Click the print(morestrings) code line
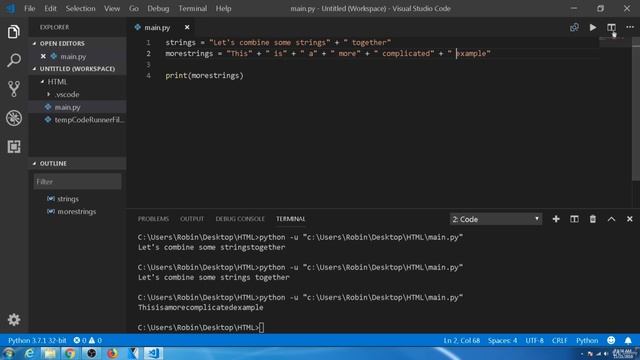The image size is (640, 360). [x=204, y=76]
